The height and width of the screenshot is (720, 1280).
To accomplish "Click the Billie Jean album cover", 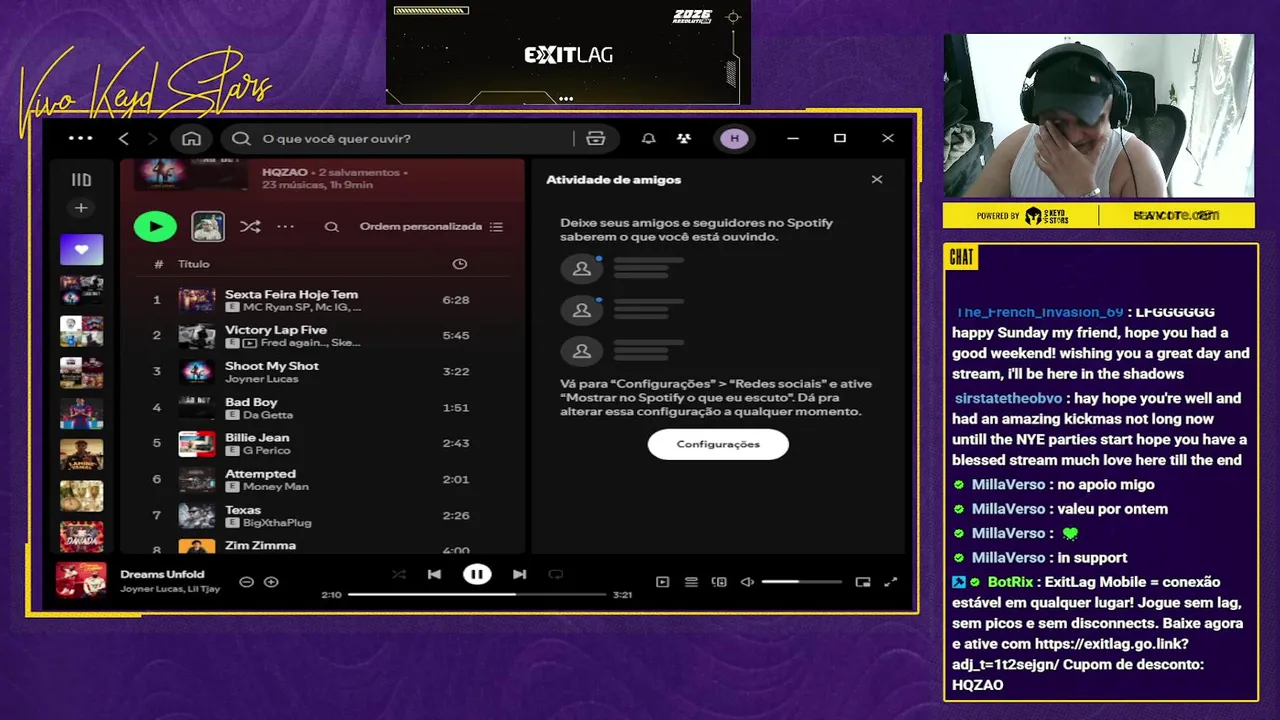I will [x=196, y=444].
